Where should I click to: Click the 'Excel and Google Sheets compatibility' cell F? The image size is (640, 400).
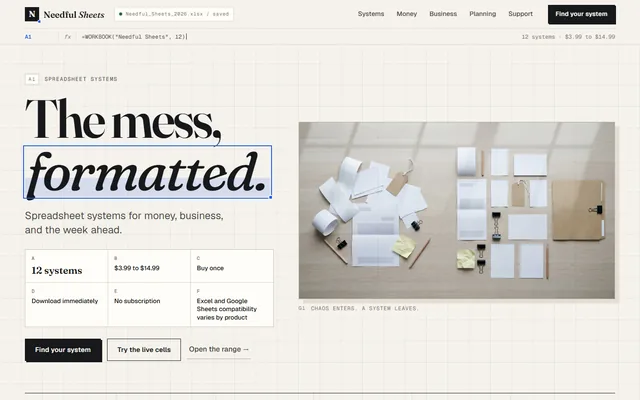(x=232, y=304)
